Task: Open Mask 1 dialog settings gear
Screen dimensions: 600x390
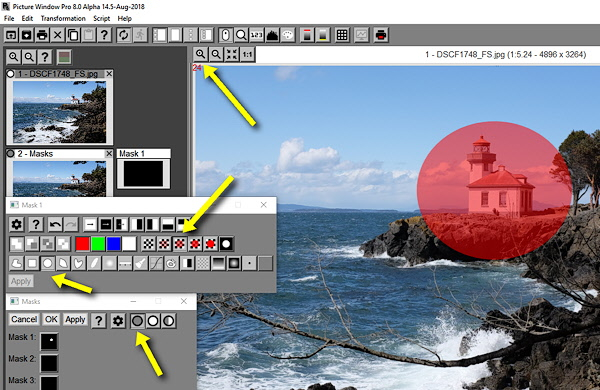Action: point(16,224)
